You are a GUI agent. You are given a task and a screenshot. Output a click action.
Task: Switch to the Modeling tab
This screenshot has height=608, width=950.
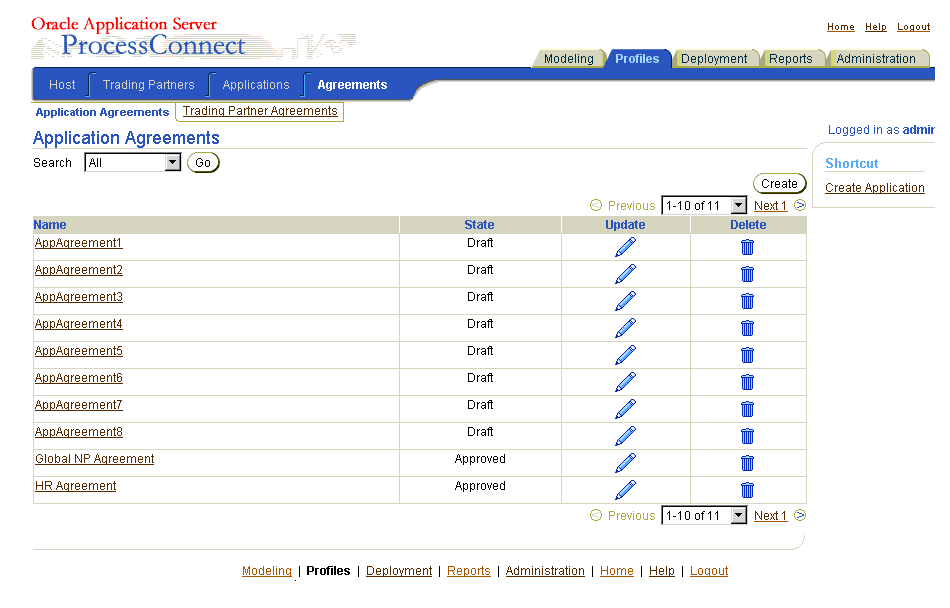568,59
